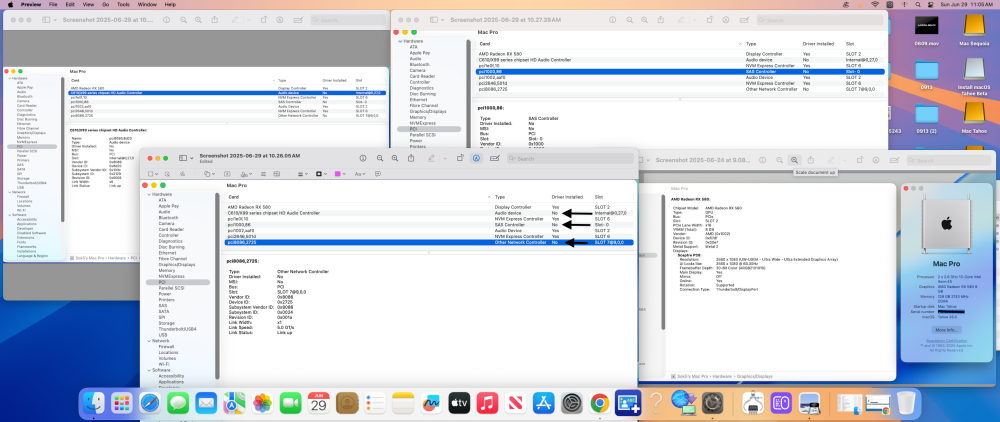
Task: Click the inspector info icon in front Preview window
Action: click(x=363, y=158)
